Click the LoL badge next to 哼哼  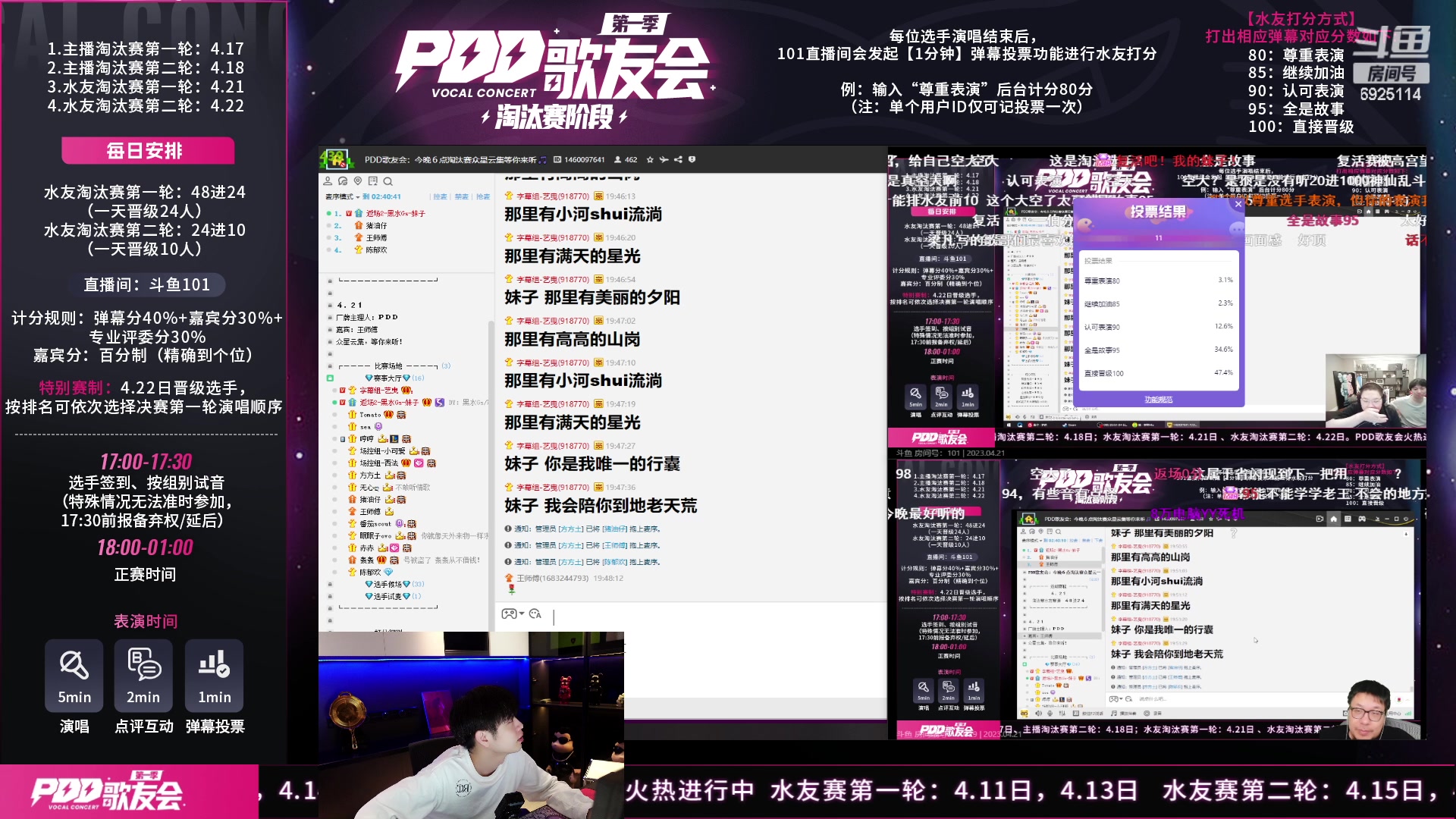(394, 439)
